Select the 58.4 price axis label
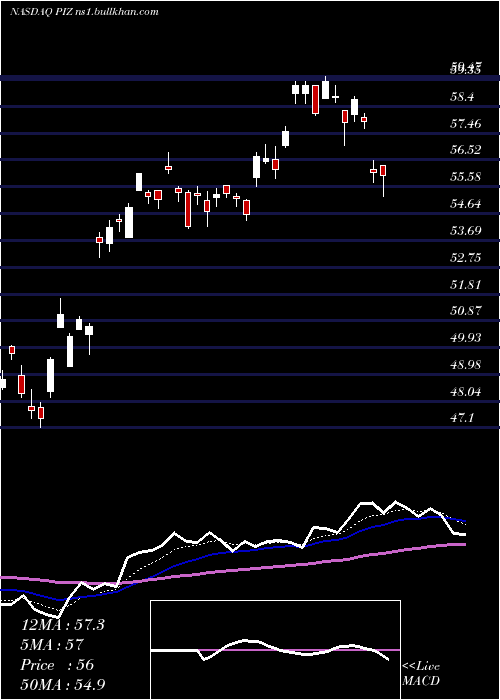The image size is (500, 700). click(x=463, y=96)
